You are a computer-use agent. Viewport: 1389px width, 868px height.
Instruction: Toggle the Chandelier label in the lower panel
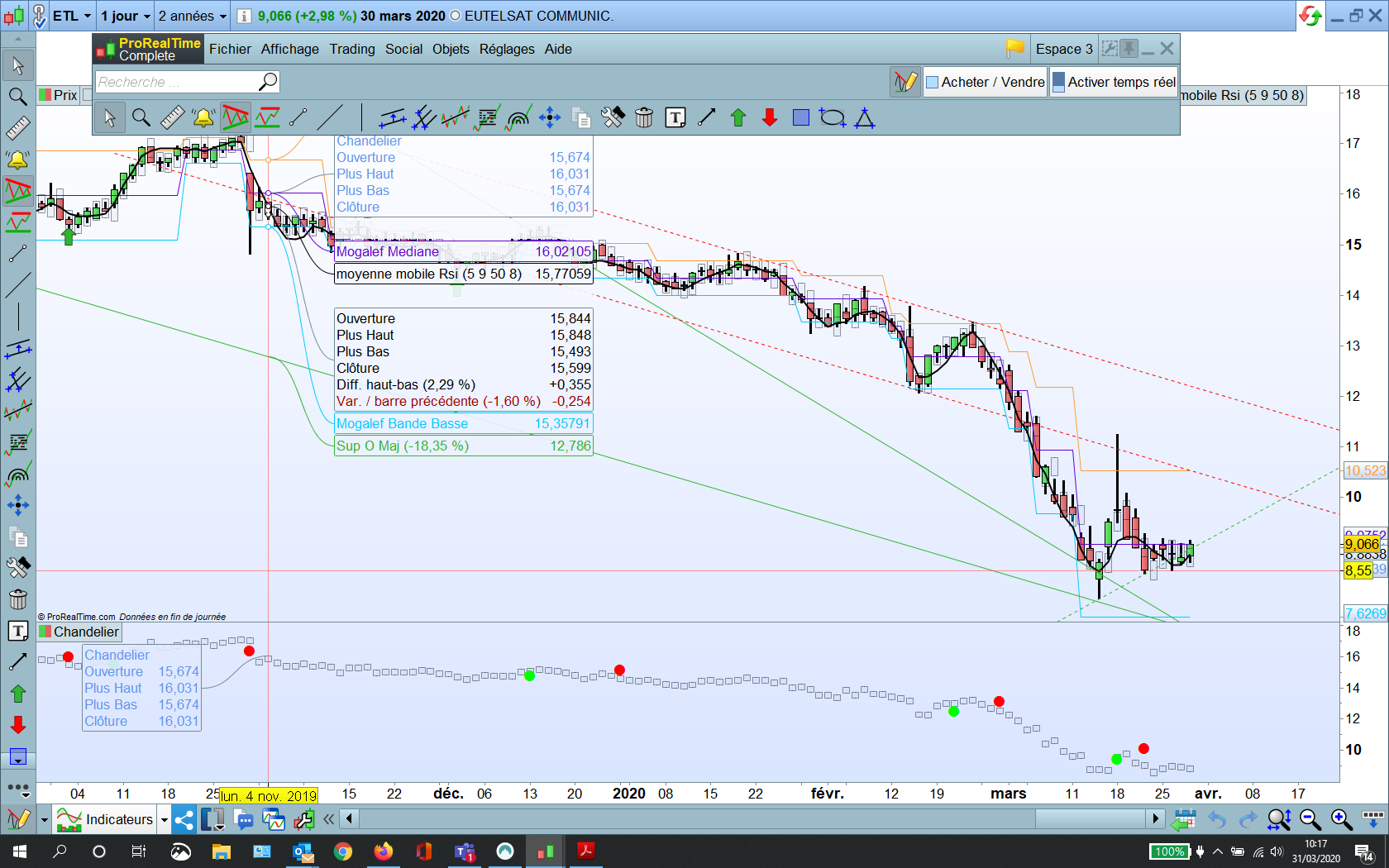tap(79, 632)
